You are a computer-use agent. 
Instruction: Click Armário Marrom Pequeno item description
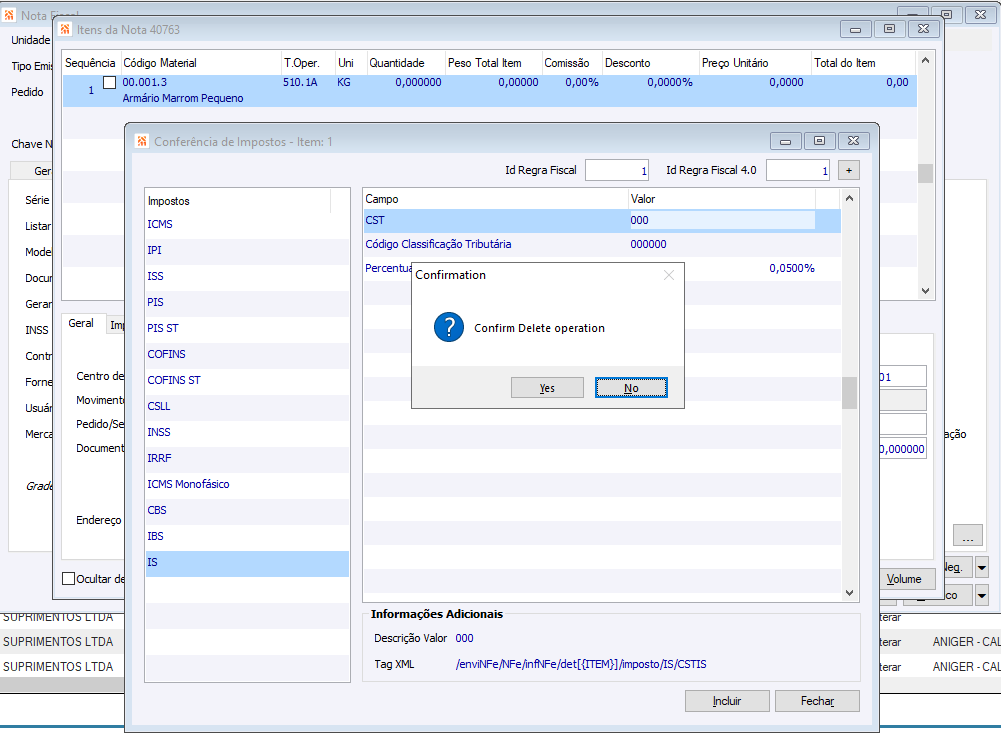point(183,98)
